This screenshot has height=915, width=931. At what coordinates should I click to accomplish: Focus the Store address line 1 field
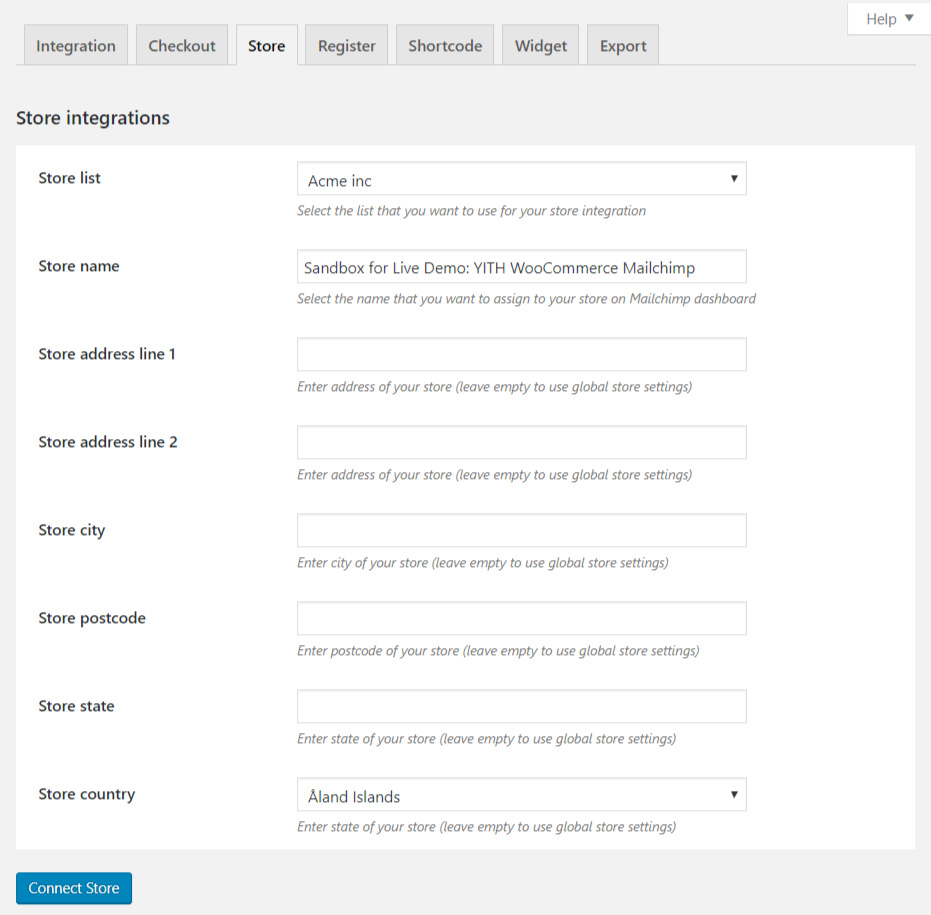[x=521, y=355]
